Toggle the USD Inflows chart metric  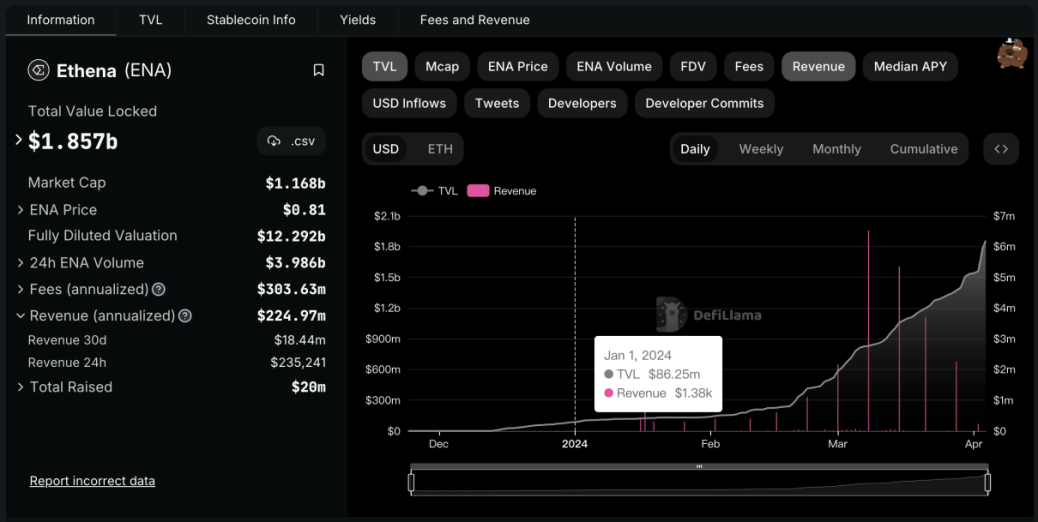pos(409,103)
